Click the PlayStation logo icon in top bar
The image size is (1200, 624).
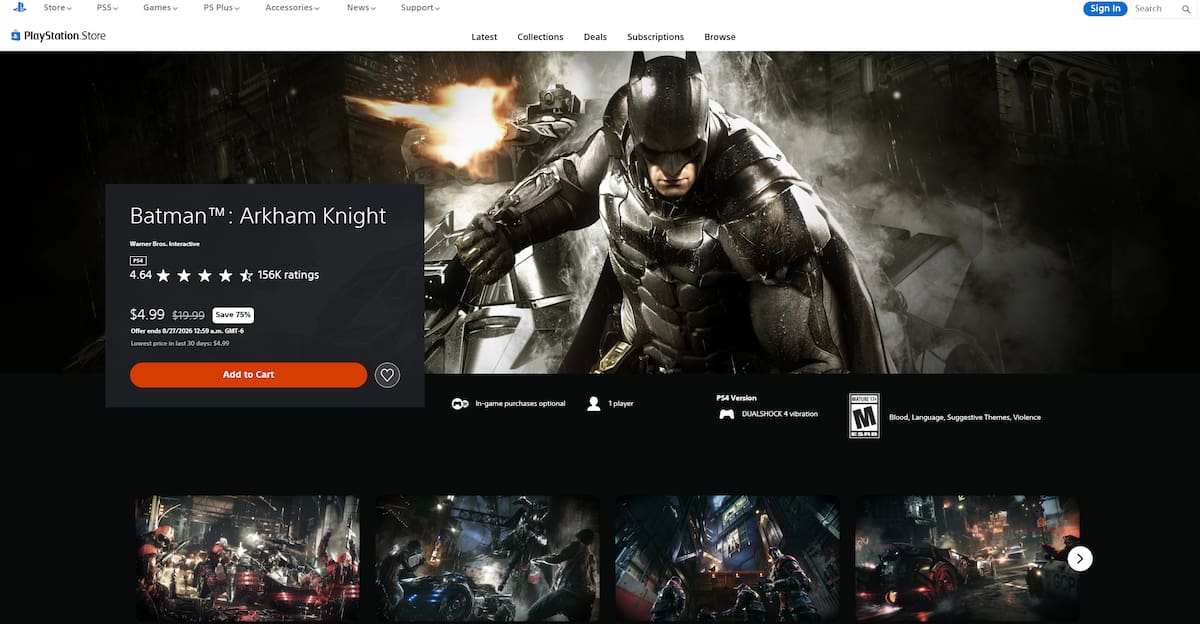[x=19, y=7]
